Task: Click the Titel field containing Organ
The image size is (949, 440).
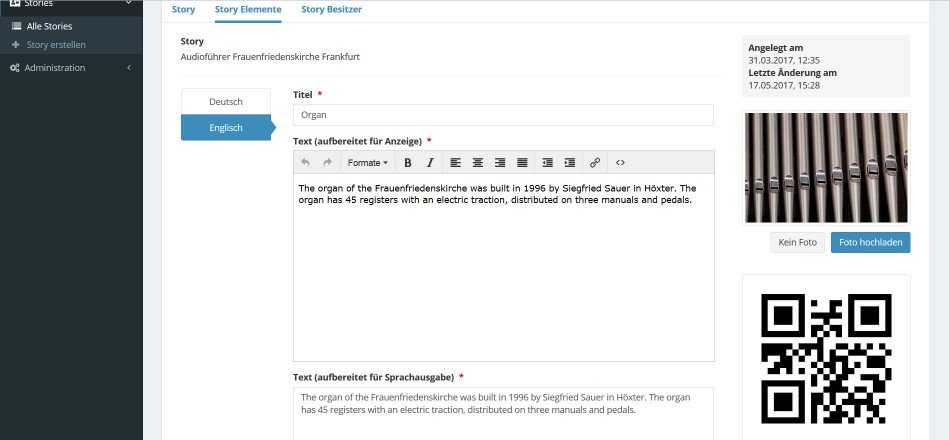Action: click(503, 115)
